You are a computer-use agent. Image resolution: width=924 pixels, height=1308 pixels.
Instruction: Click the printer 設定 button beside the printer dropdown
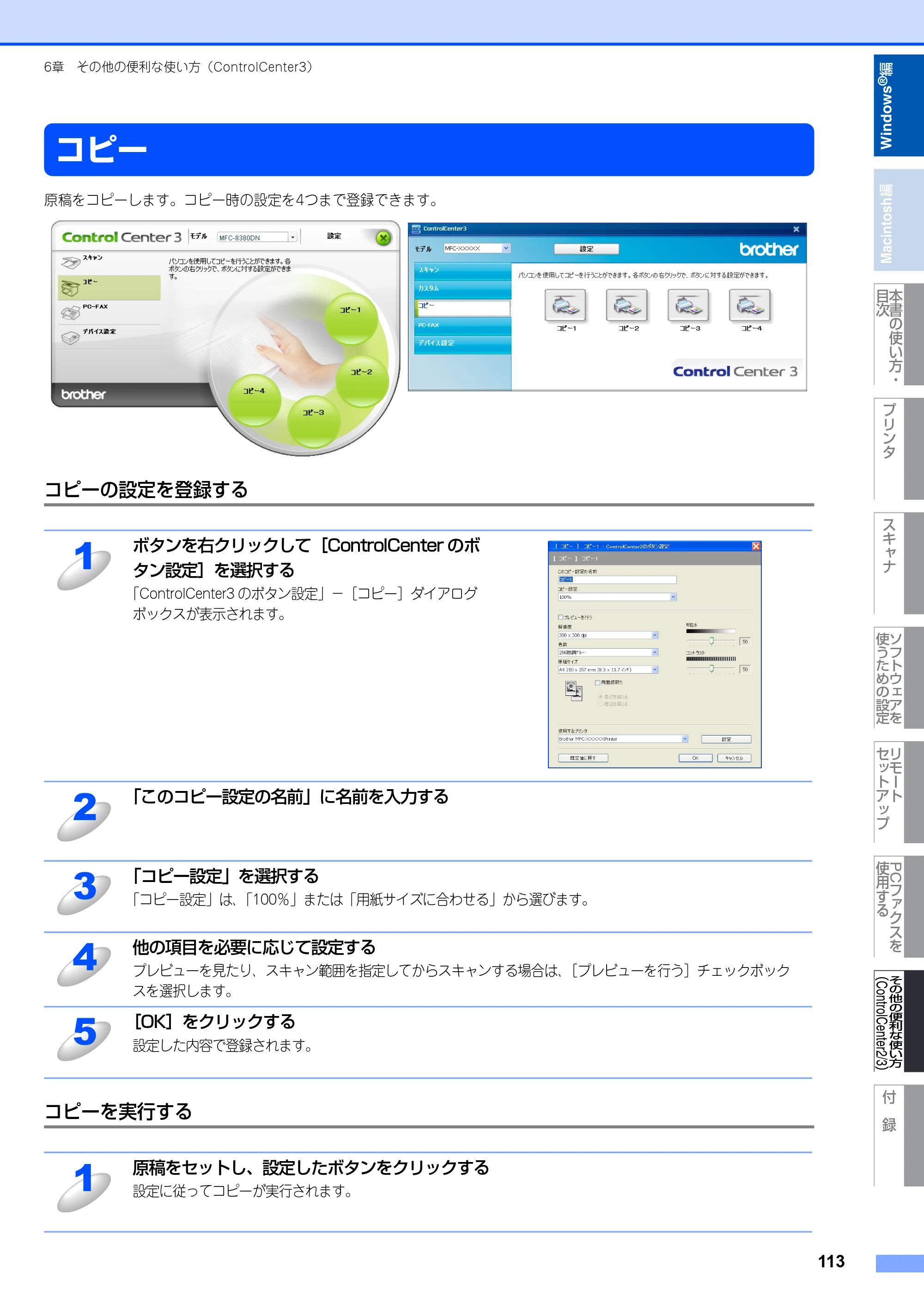726,739
